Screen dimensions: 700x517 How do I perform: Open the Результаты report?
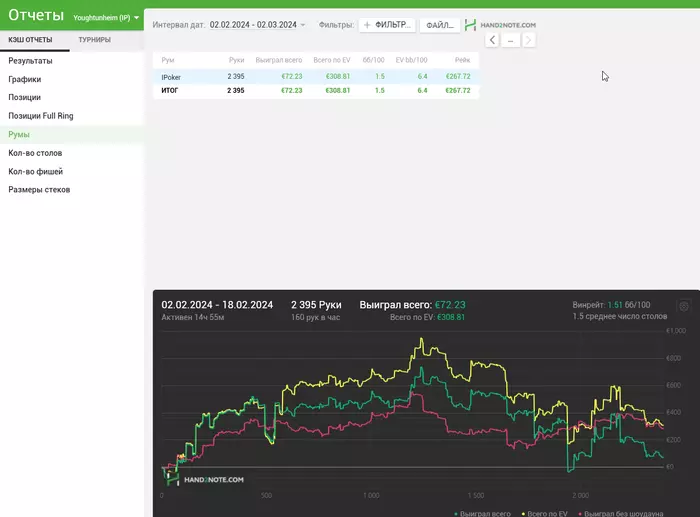[x=30, y=61]
